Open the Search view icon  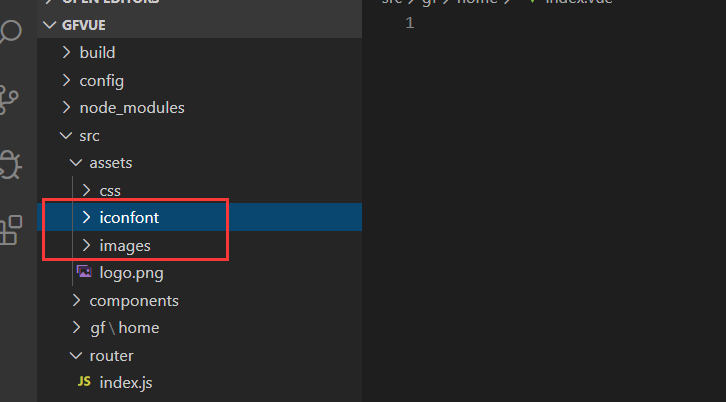[x=10, y=32]
